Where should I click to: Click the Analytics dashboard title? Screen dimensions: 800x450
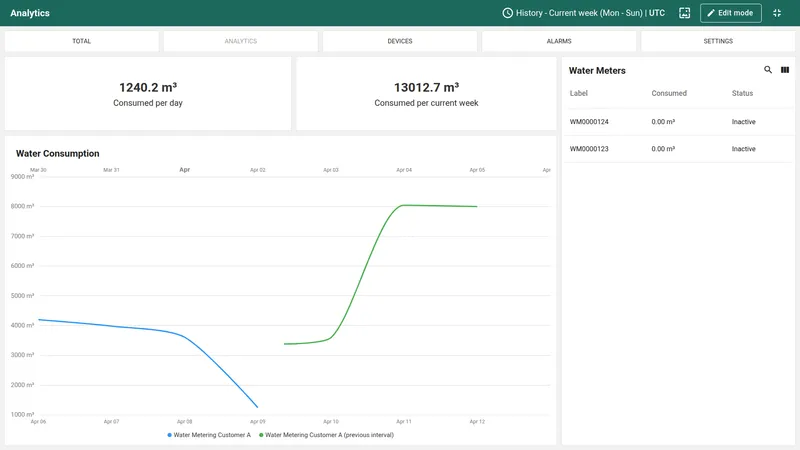(x=30, y=13)
